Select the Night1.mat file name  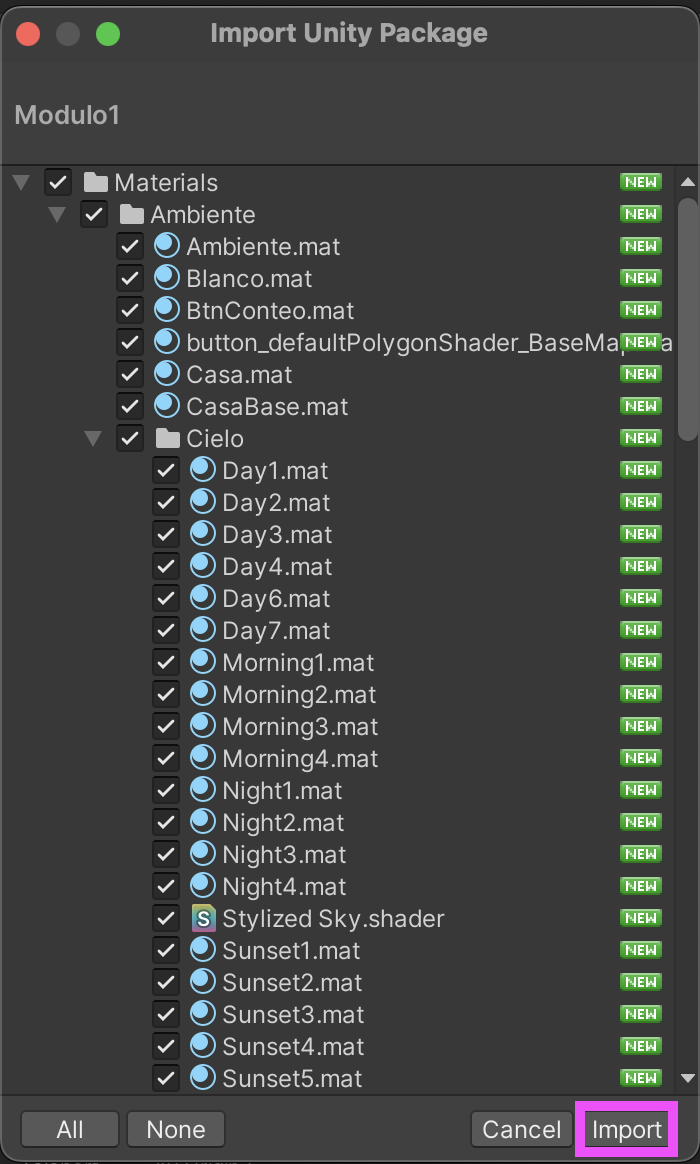click(282, 790)
